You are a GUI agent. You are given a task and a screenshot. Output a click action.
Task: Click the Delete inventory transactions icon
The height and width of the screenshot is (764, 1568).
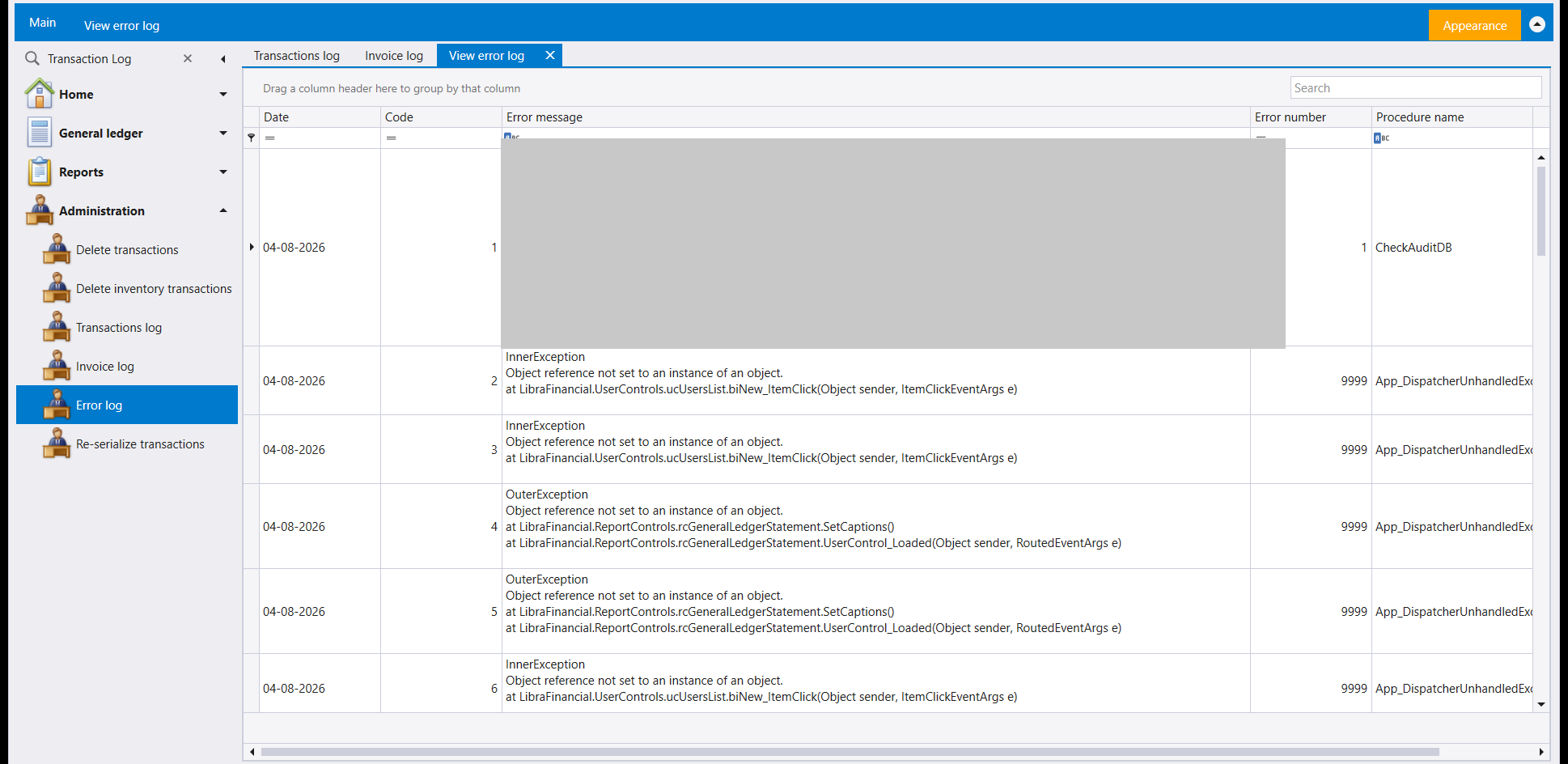click(57, 288)
